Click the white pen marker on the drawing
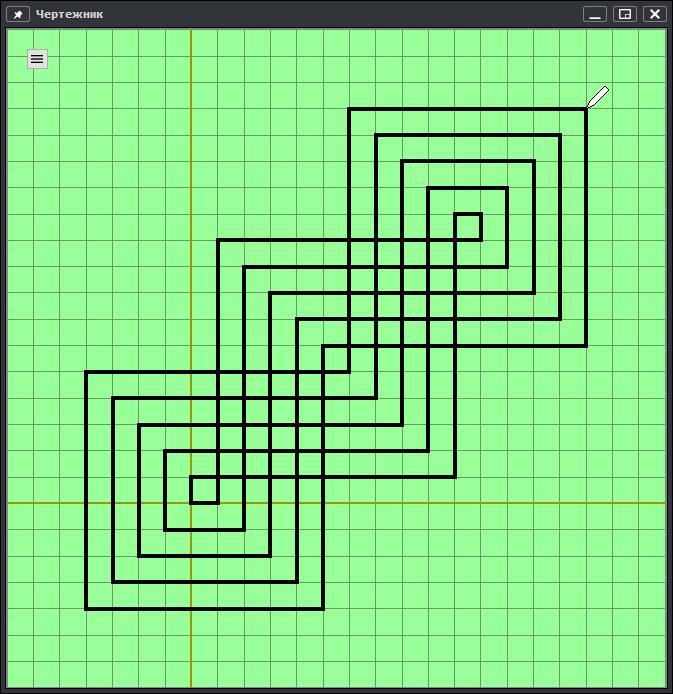The height and width of the screenshot is (694, 673). pos(597,97)
